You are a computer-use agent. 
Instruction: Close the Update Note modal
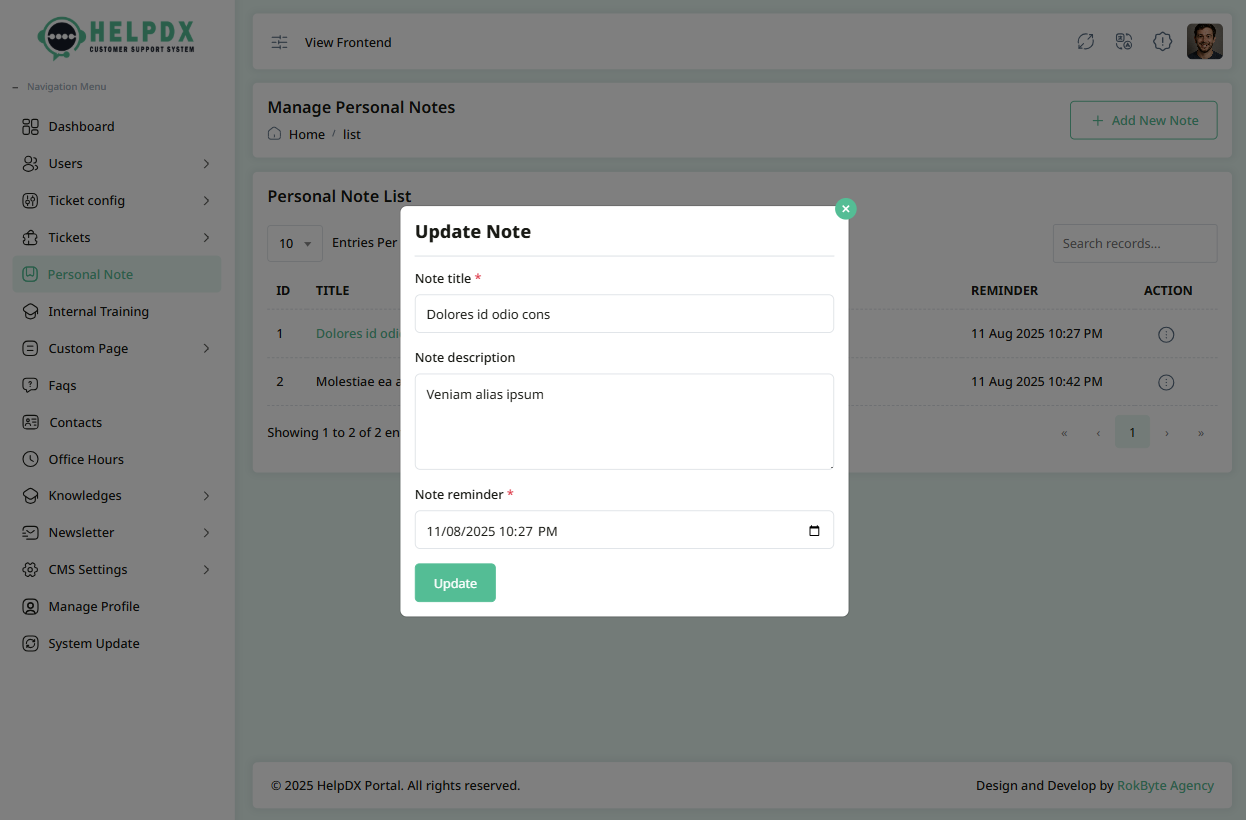[x=846, y=209]
